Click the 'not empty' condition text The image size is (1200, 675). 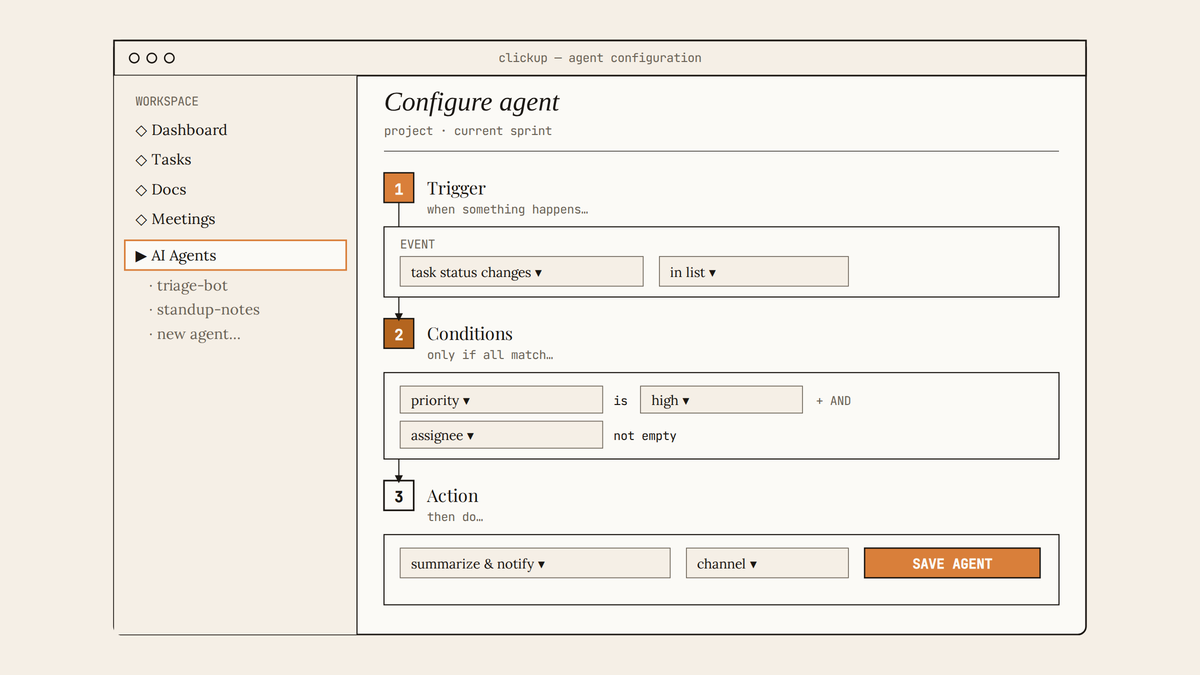tap(645, 436)
